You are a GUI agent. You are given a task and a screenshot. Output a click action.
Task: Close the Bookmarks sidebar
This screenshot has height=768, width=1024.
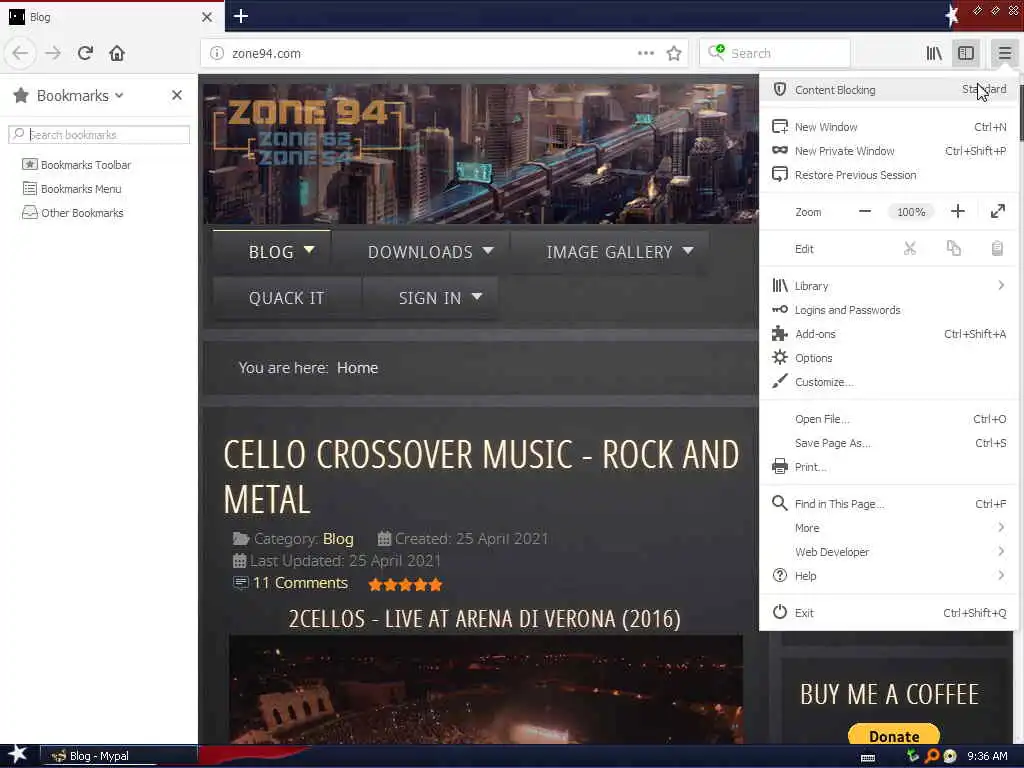177,95
